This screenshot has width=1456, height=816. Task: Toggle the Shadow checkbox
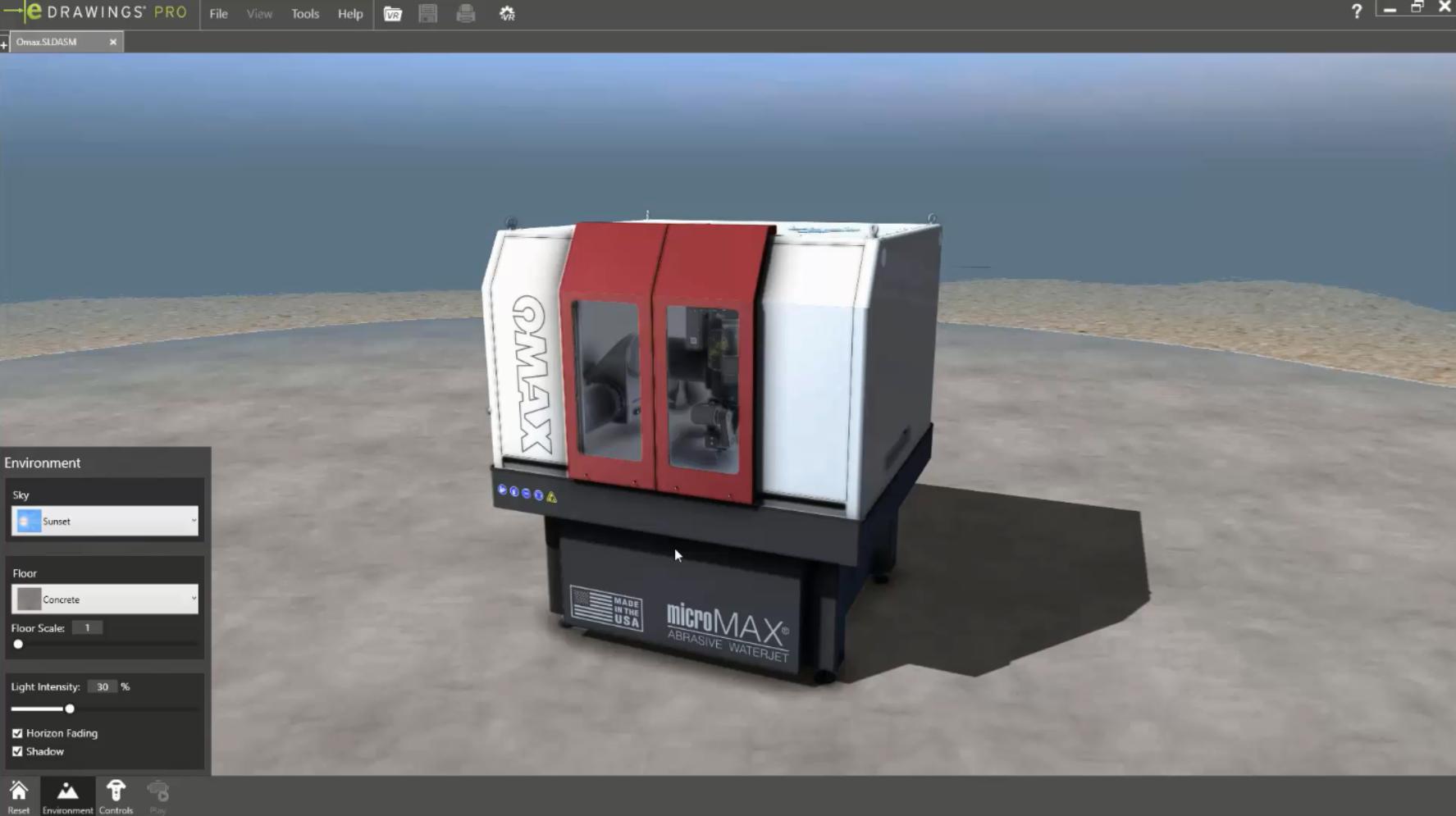[17, 751]
